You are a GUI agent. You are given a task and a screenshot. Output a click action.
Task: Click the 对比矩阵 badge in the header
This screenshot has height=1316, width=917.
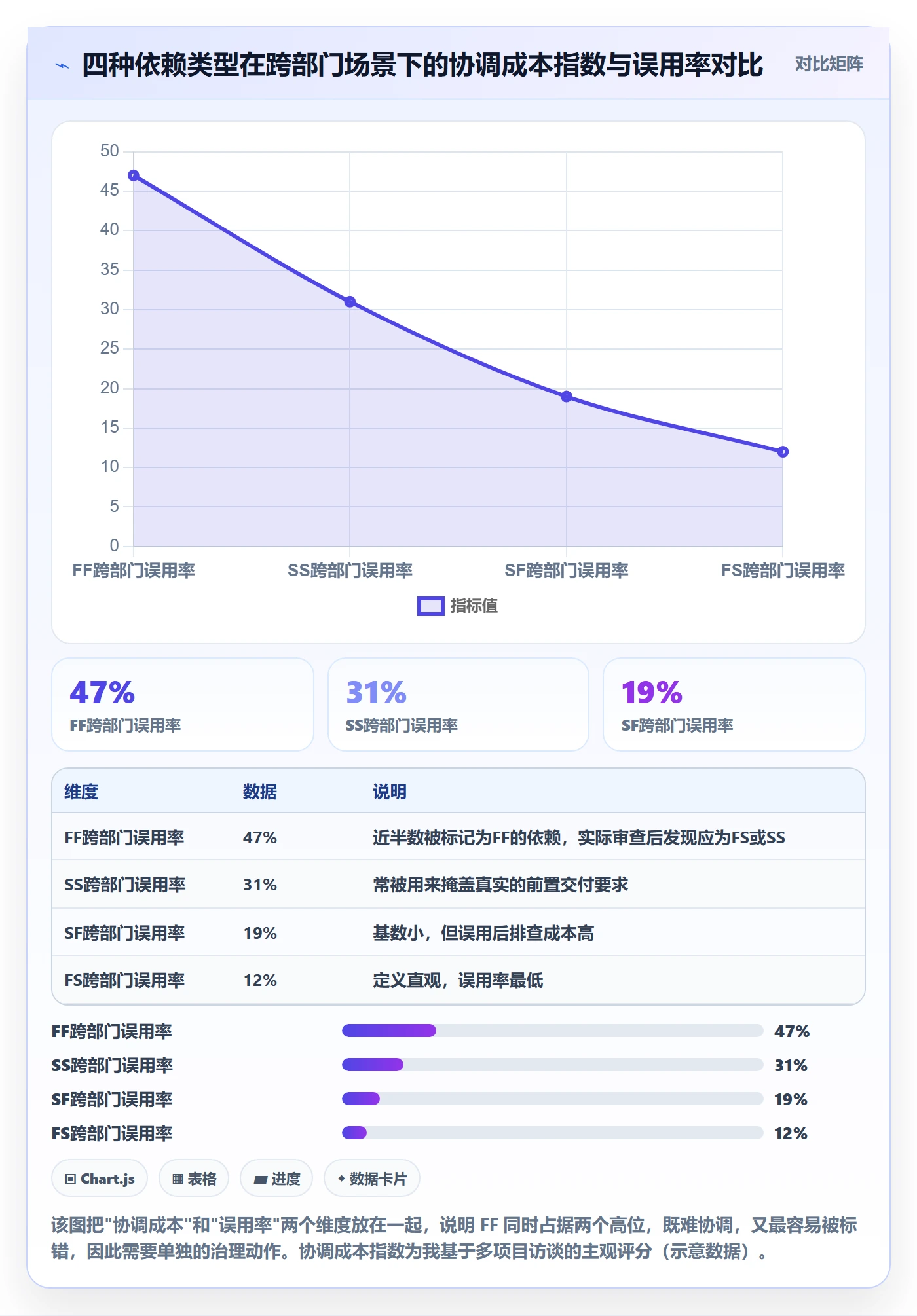coord(829,64)
